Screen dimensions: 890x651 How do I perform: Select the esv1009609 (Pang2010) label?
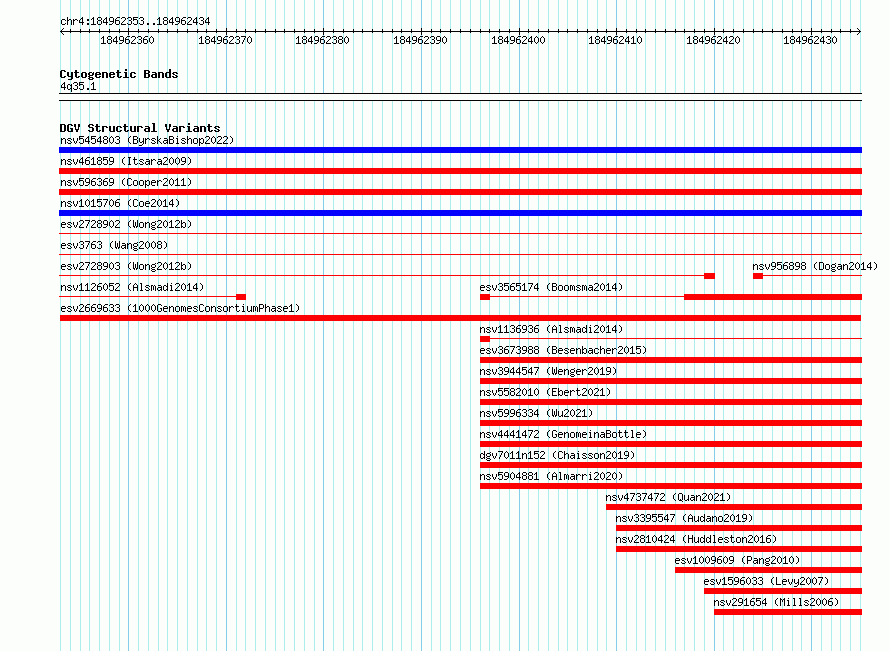coord(737,560)
